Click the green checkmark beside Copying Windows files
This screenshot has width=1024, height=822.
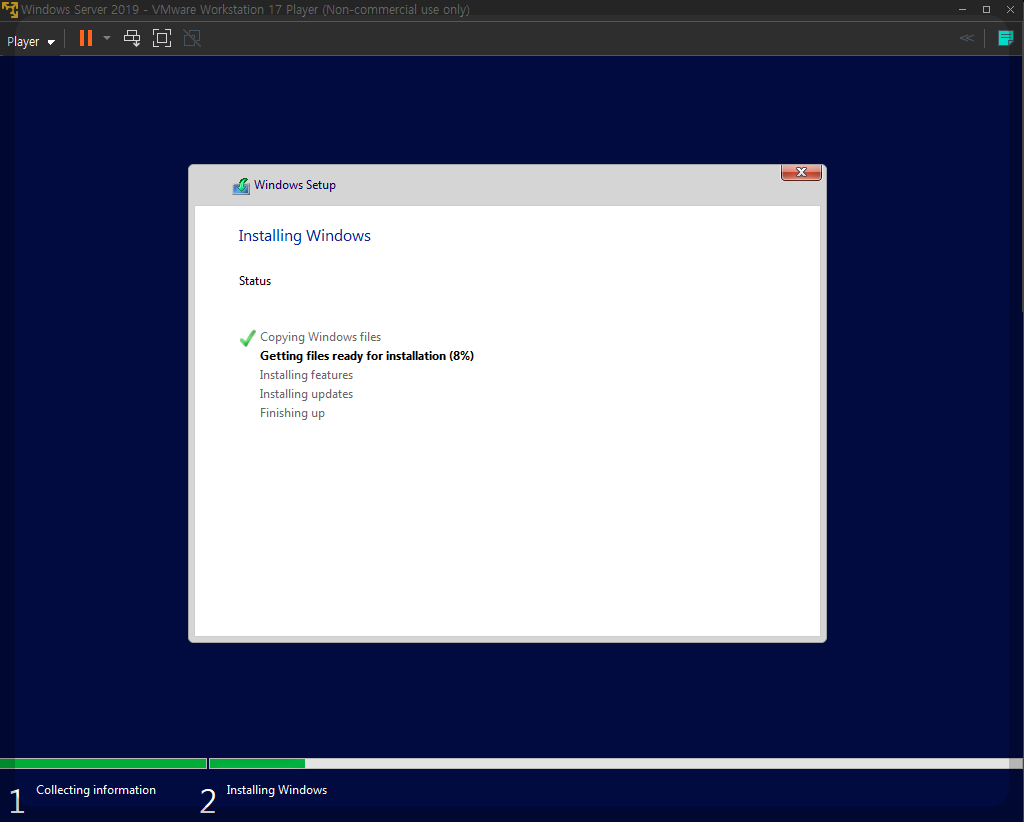tap(248, 338)
